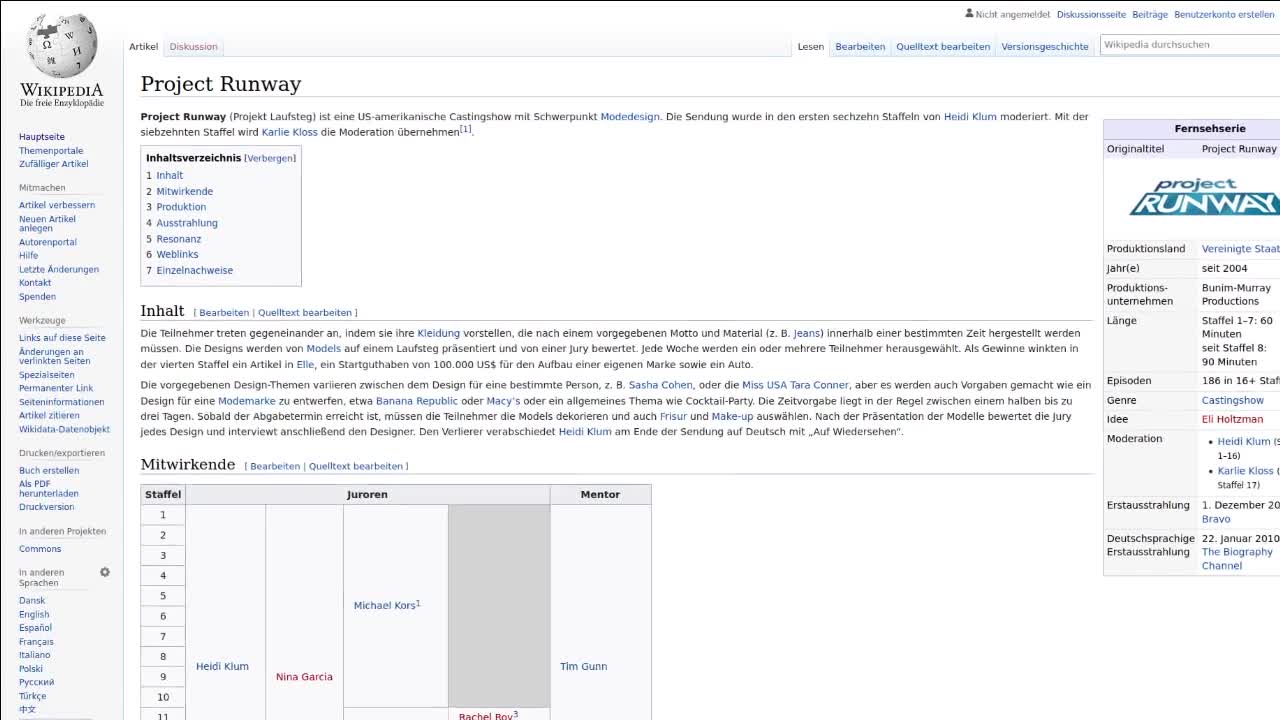Image resolution: width=1280 pixels, height=720 pixels.
Task: Switch to Dansk language version
Action: point(32,601)
